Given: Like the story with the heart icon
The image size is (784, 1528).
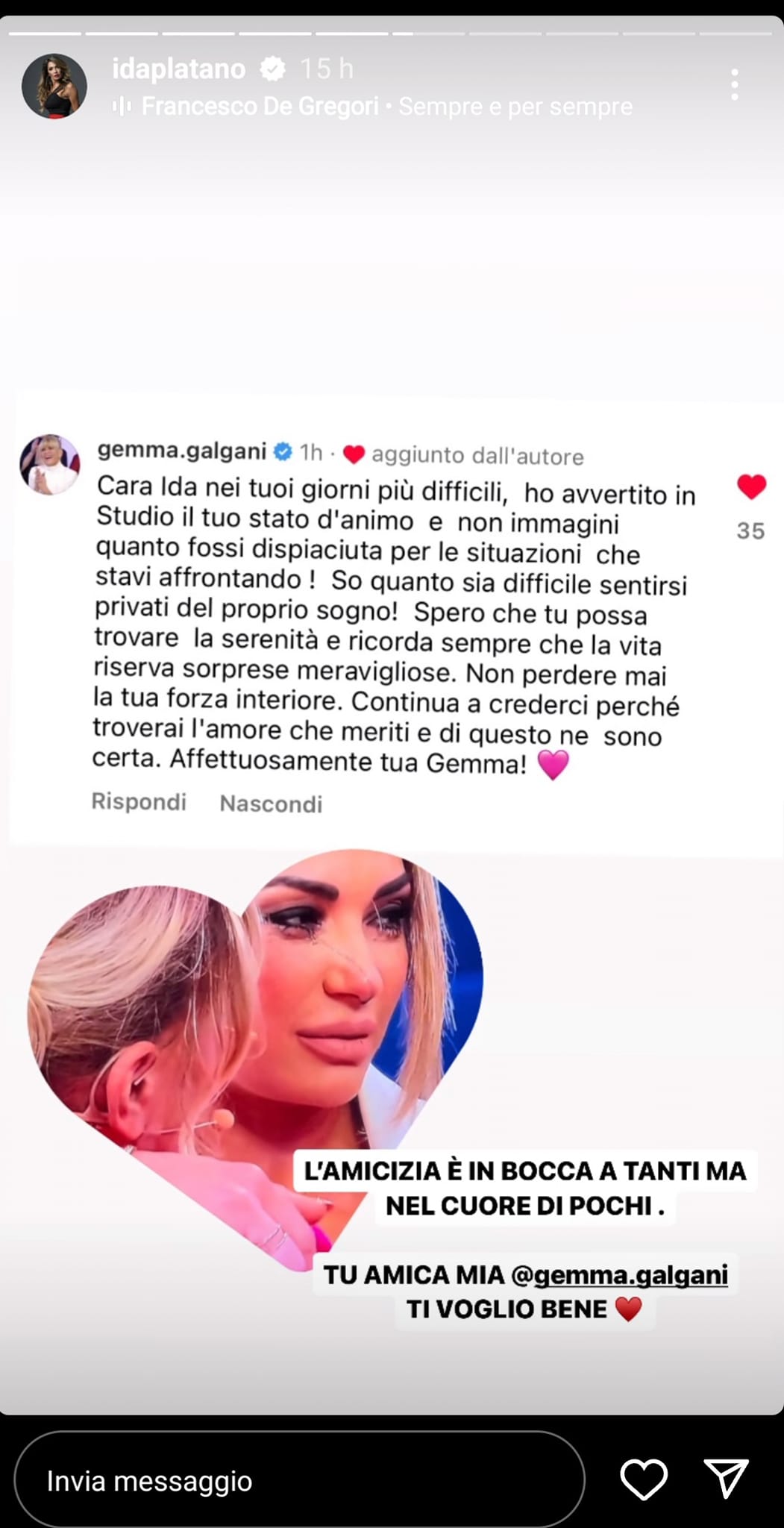Looking at the screenshot, I should point(644,1479).
